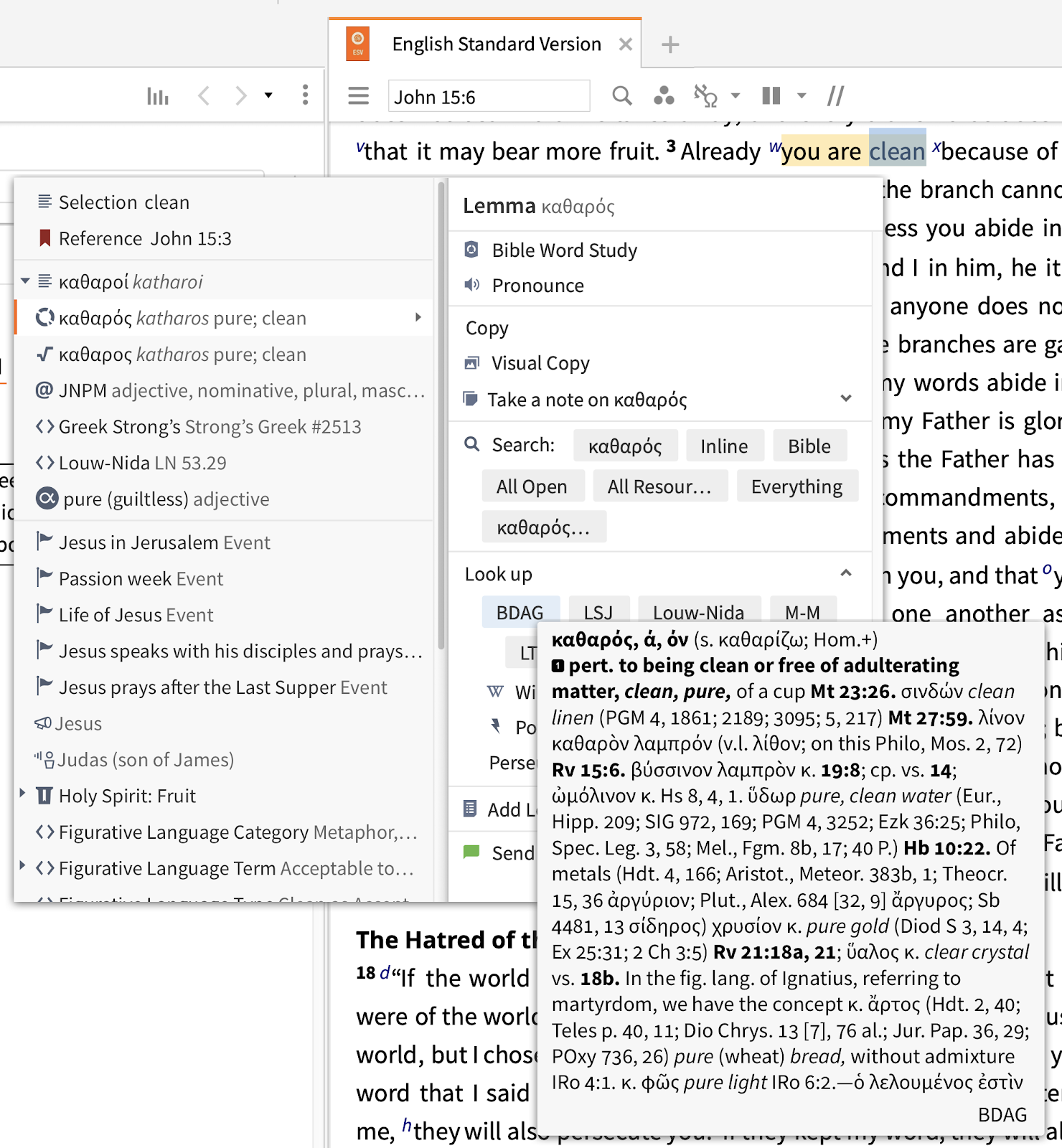The image size is (1062, 1148).
Task: Click the Bible search button
Action: point(809,446)
